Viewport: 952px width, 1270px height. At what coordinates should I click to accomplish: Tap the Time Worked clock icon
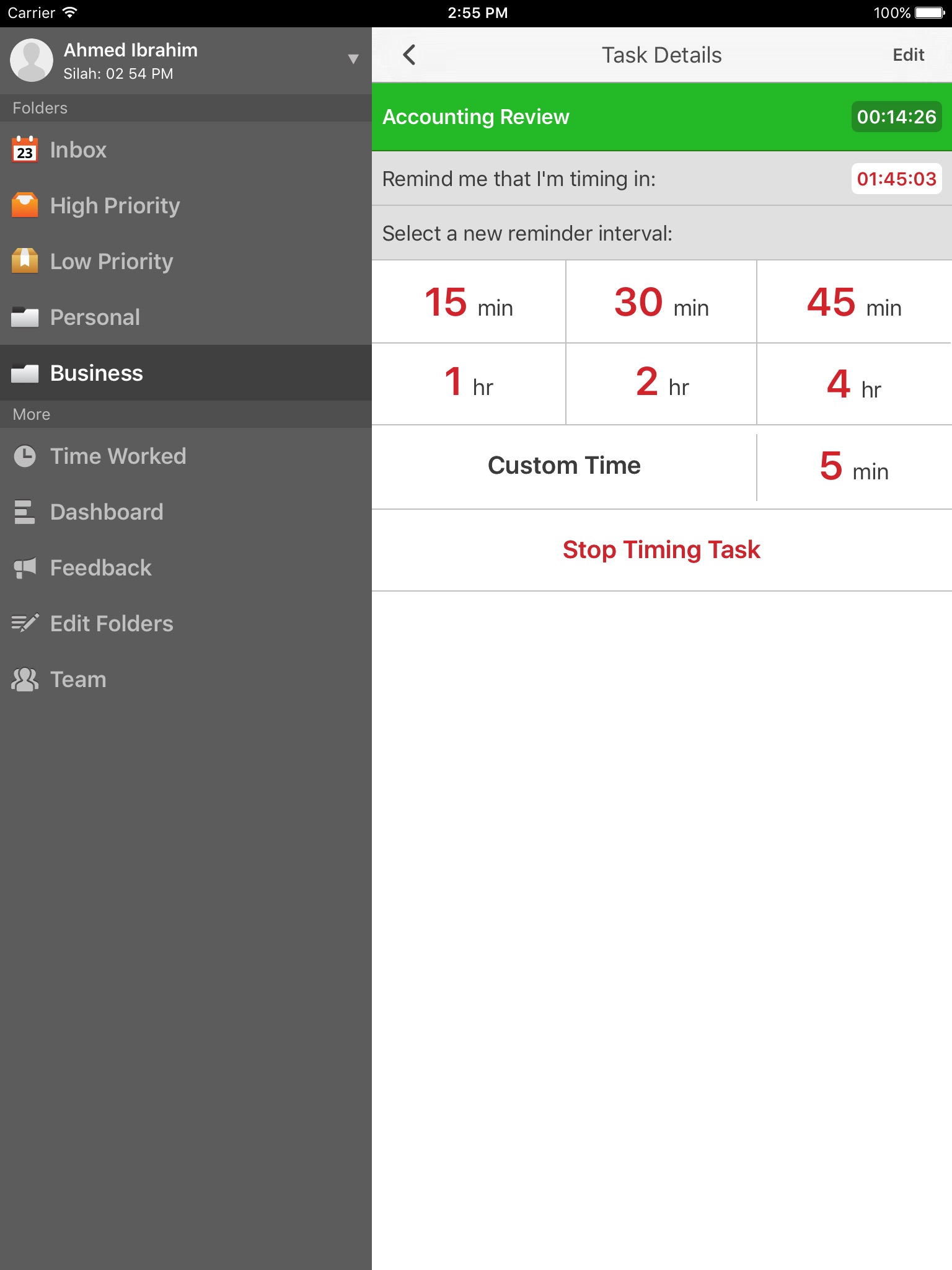pyautogui.click(x=25, y=456)
